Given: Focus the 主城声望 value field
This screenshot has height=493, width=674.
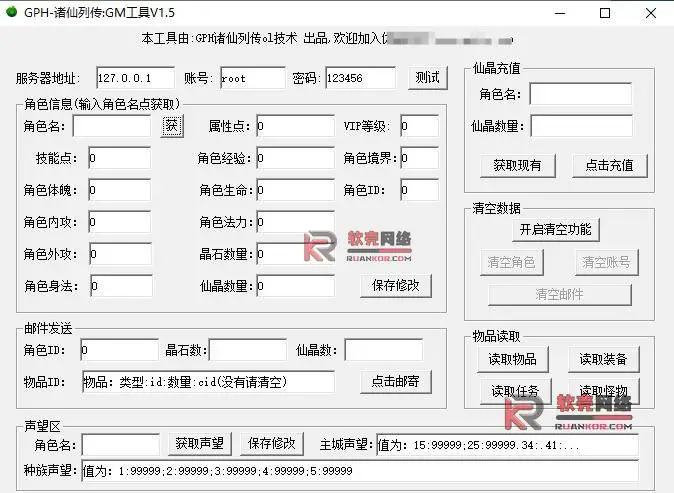Looking at the screenshot, I should [507, 445].
